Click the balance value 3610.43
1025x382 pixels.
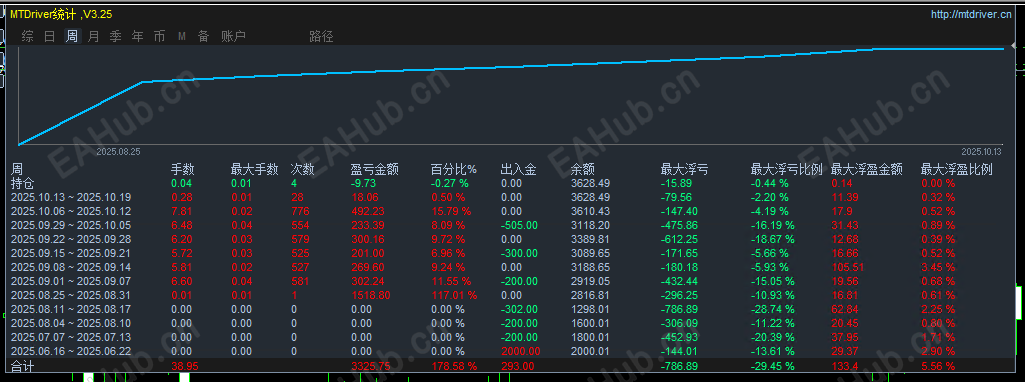[590, 211]
